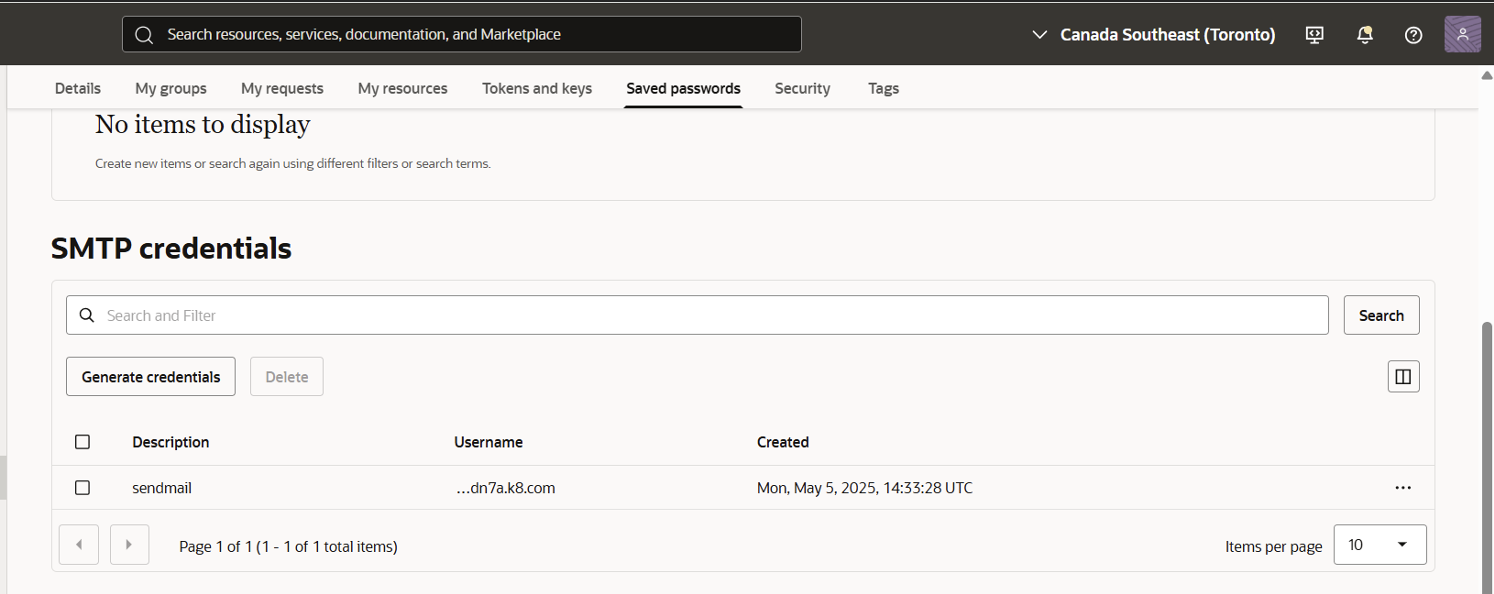Click the Generate credentials button
Viewport: 1494px width, 594px height.
[150, 376]
